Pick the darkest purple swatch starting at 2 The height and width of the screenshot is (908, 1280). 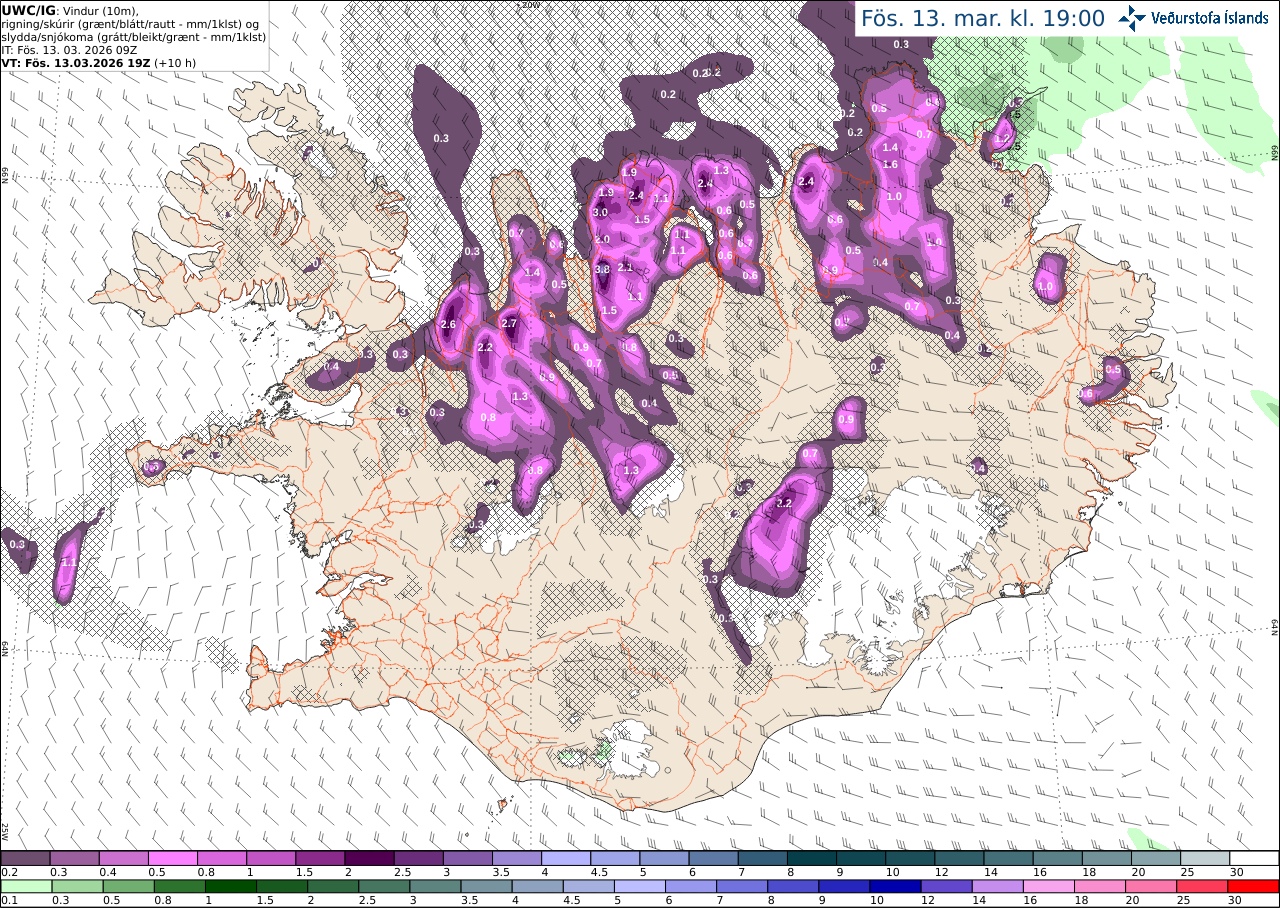pos(369,858)
